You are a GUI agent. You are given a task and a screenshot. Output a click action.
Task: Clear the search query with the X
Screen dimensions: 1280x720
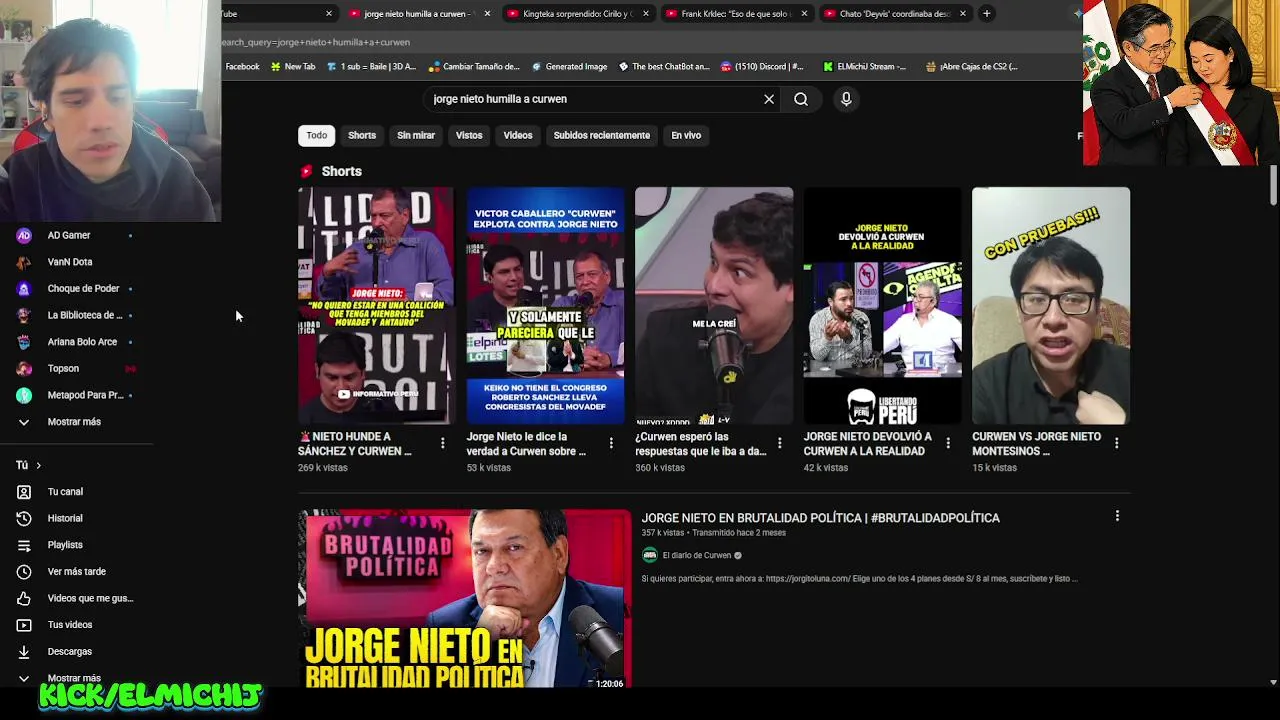(769, 99)
